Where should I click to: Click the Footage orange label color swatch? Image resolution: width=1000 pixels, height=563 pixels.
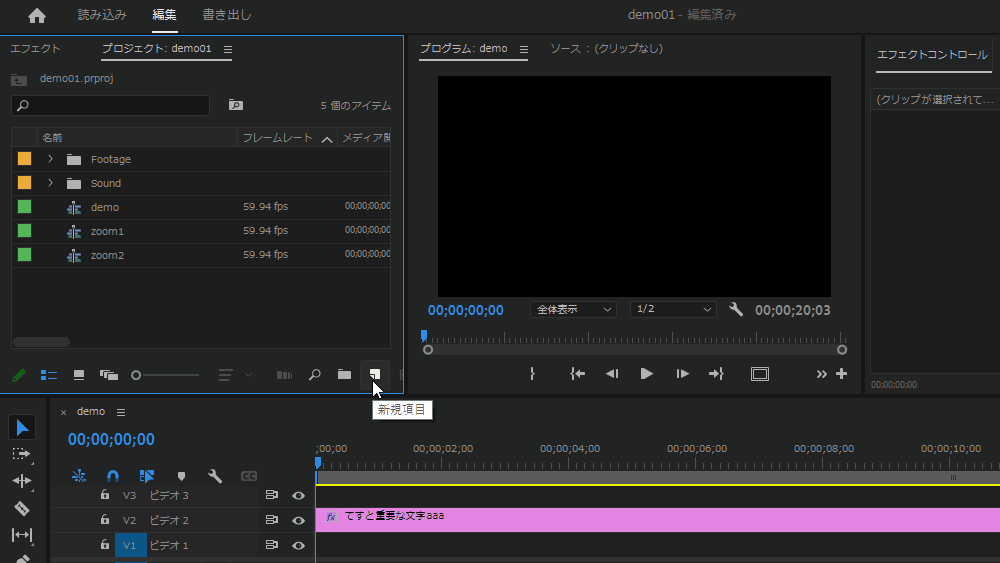tap(24, 159)
